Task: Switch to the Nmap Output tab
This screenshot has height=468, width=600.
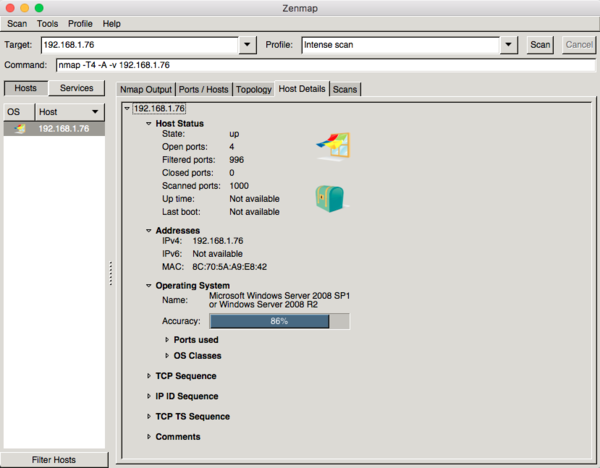Action: 146,90
